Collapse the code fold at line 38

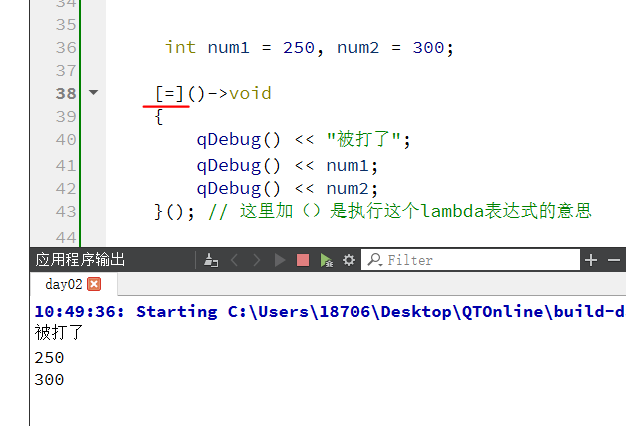coord(93,93)
